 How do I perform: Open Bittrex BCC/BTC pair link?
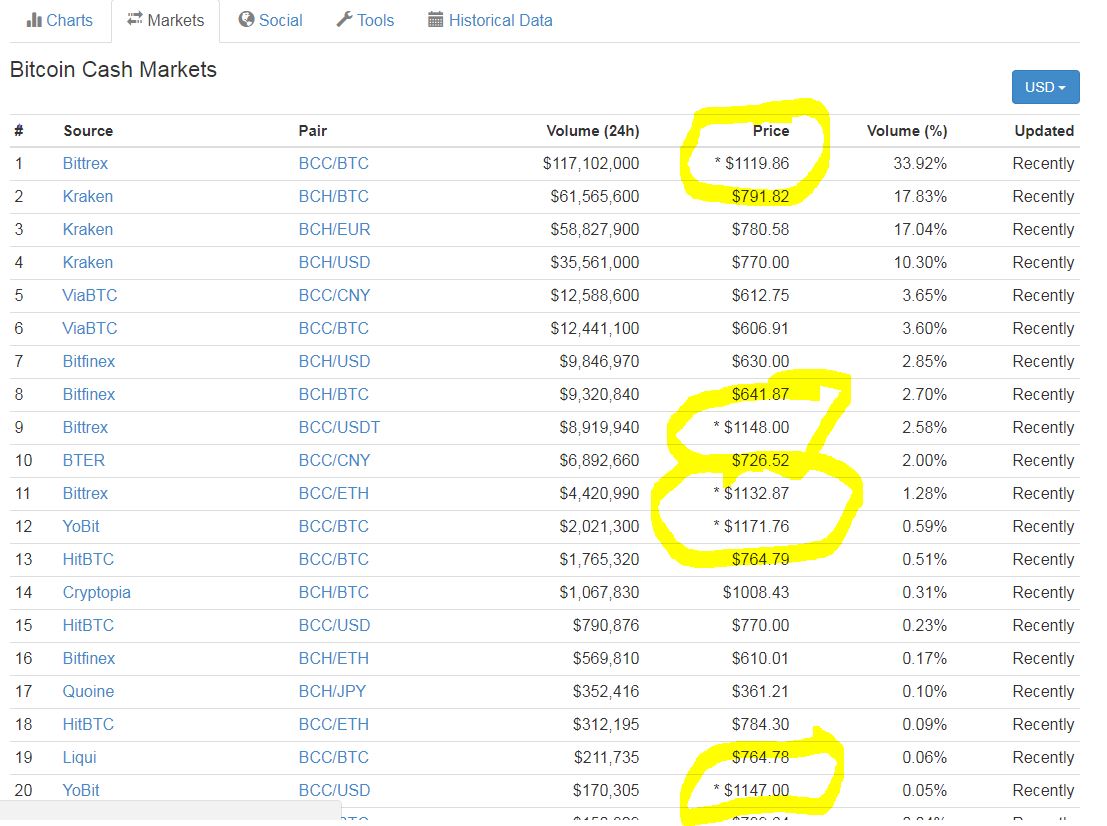click(x=333, y=164)
